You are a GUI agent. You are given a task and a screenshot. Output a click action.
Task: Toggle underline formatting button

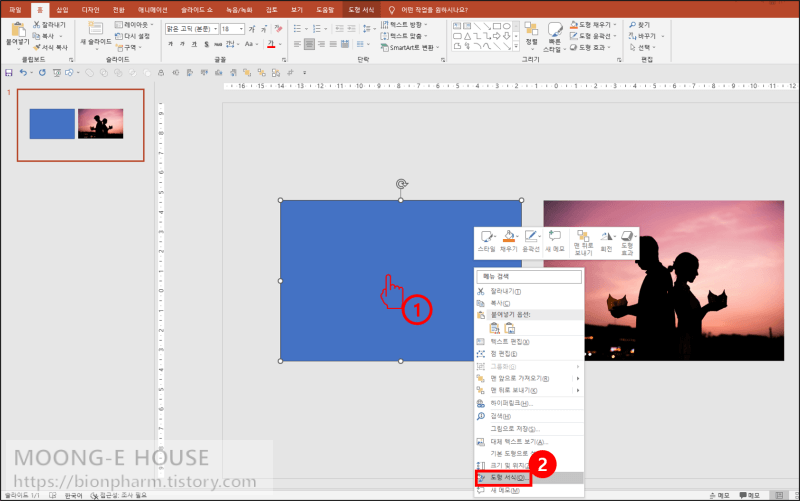pos(194,44)
